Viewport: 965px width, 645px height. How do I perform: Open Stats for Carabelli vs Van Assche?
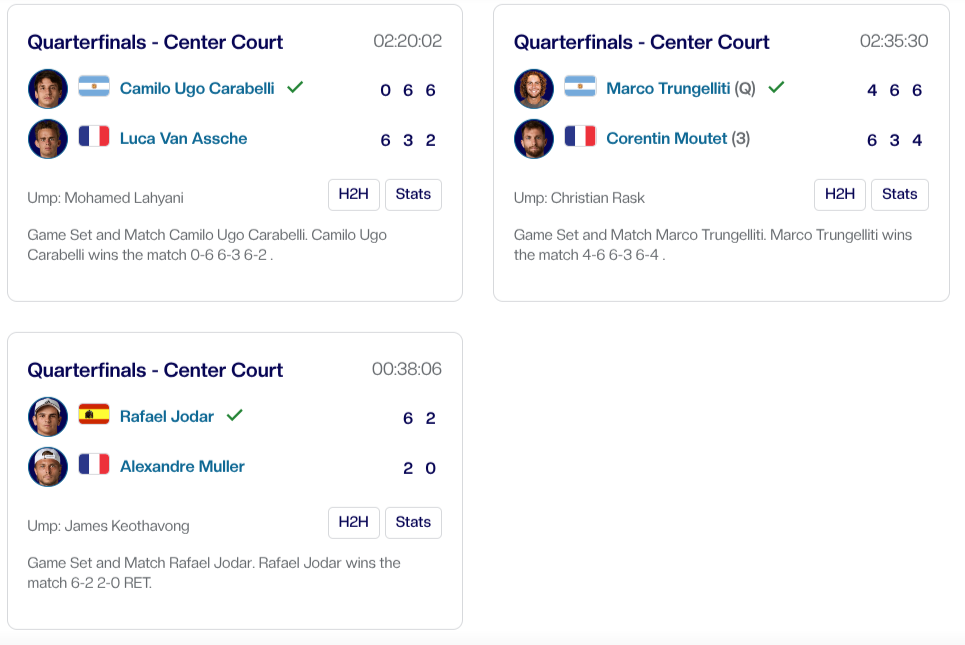click(x=413, y=195)
